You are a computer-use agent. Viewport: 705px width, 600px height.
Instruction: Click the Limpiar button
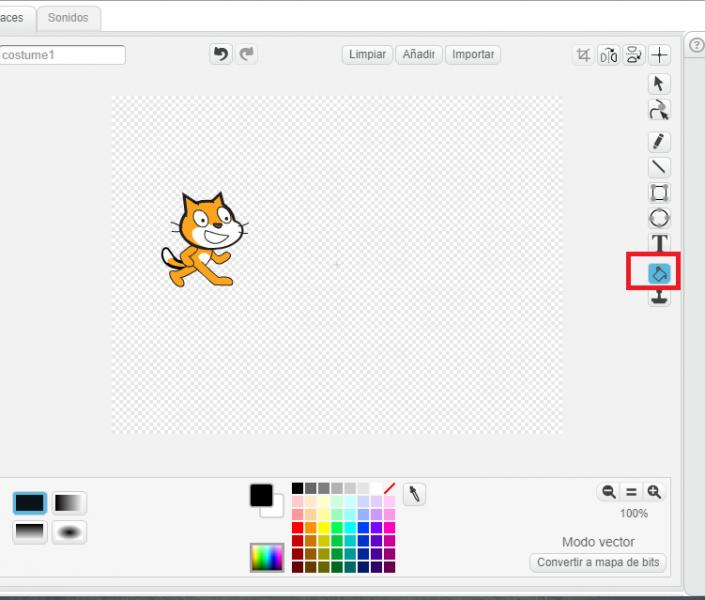(367, 54)
